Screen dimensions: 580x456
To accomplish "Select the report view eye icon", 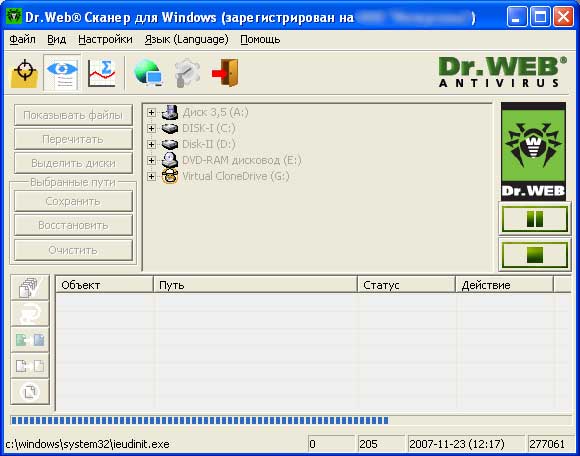I will (62, 73).
